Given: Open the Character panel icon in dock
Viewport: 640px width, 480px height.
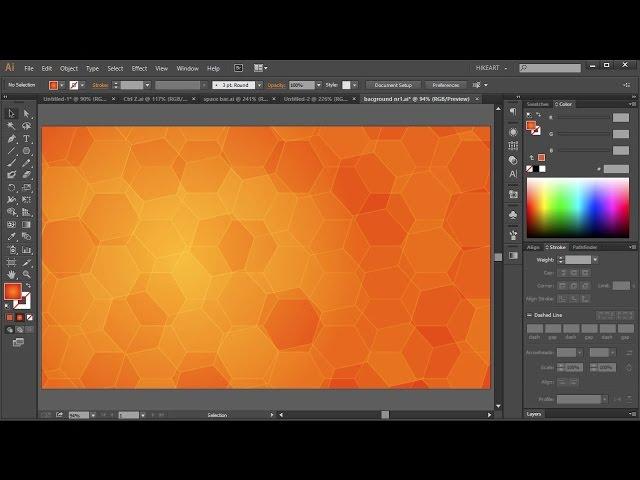Looking at the screenshot, I should tap(513, 174).
